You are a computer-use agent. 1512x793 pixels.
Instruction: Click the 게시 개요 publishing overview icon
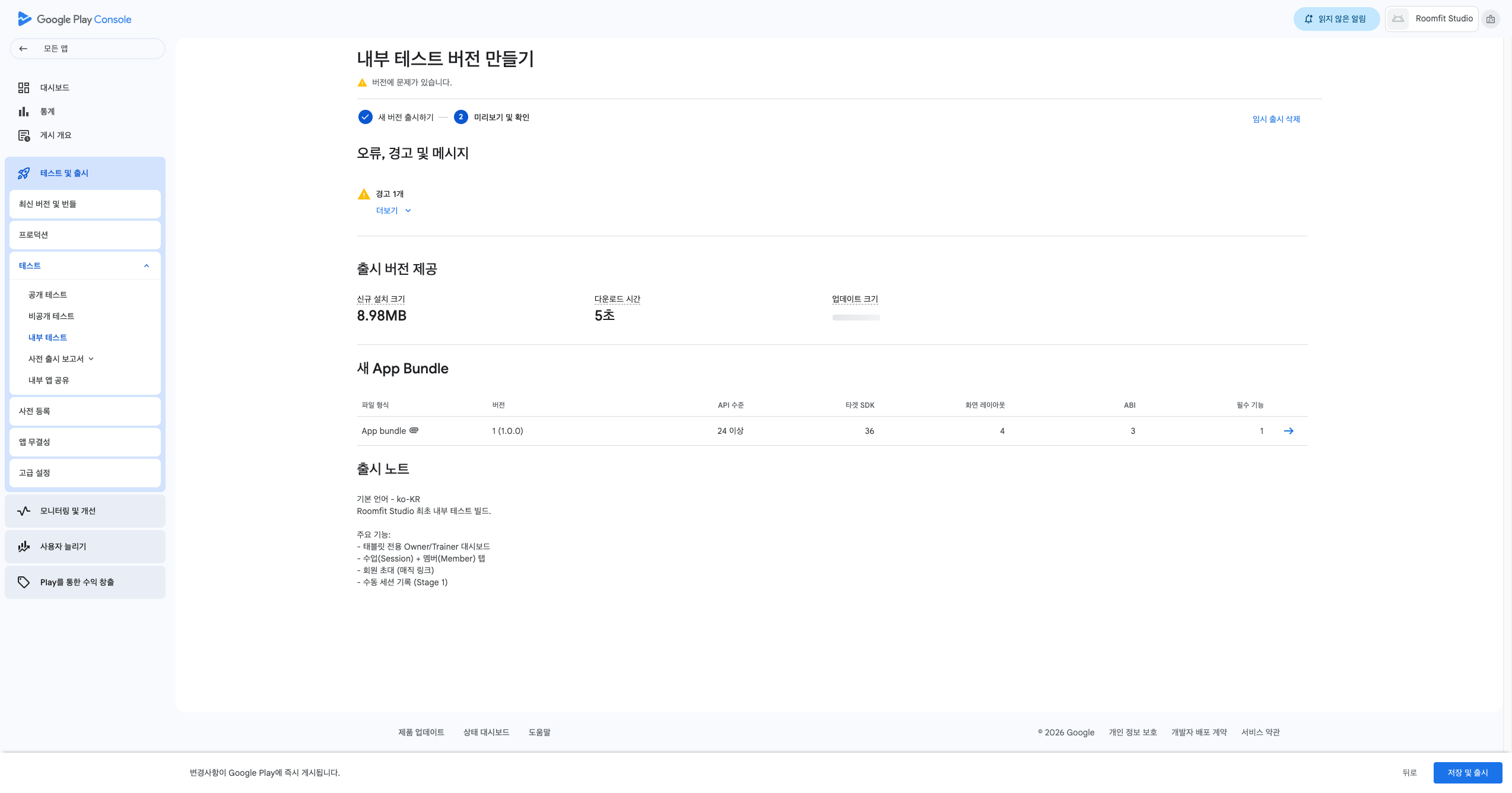click(24, 135)
